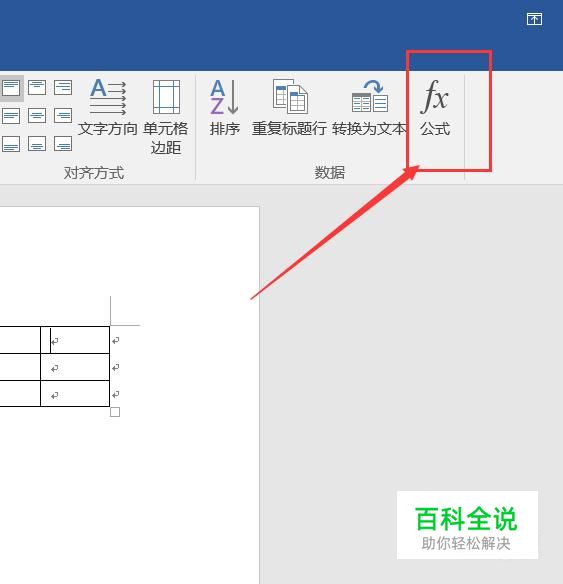563x584 pixels.
Task: Align cell text bottom left
Action: click(x=11, y=143)
